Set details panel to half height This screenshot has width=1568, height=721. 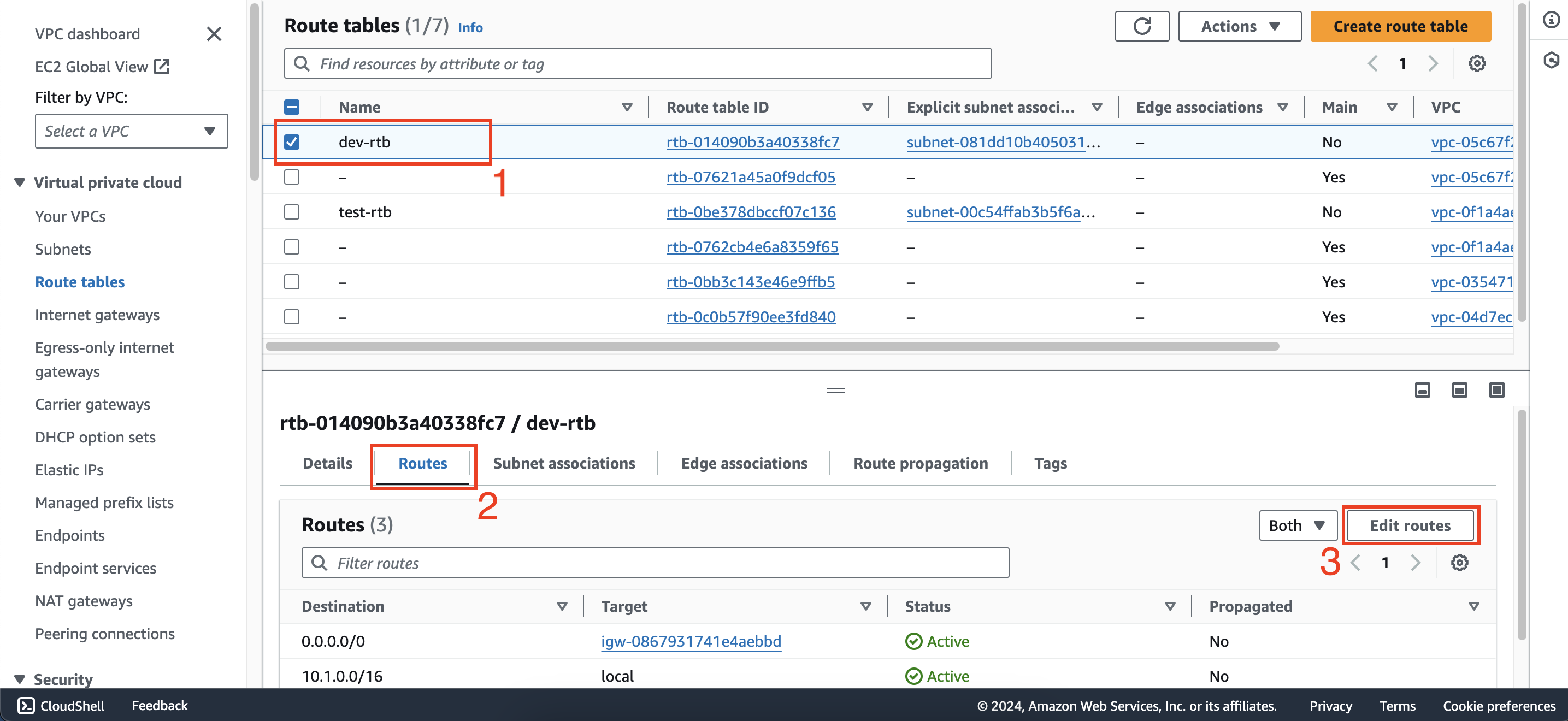coord(1460,390)
